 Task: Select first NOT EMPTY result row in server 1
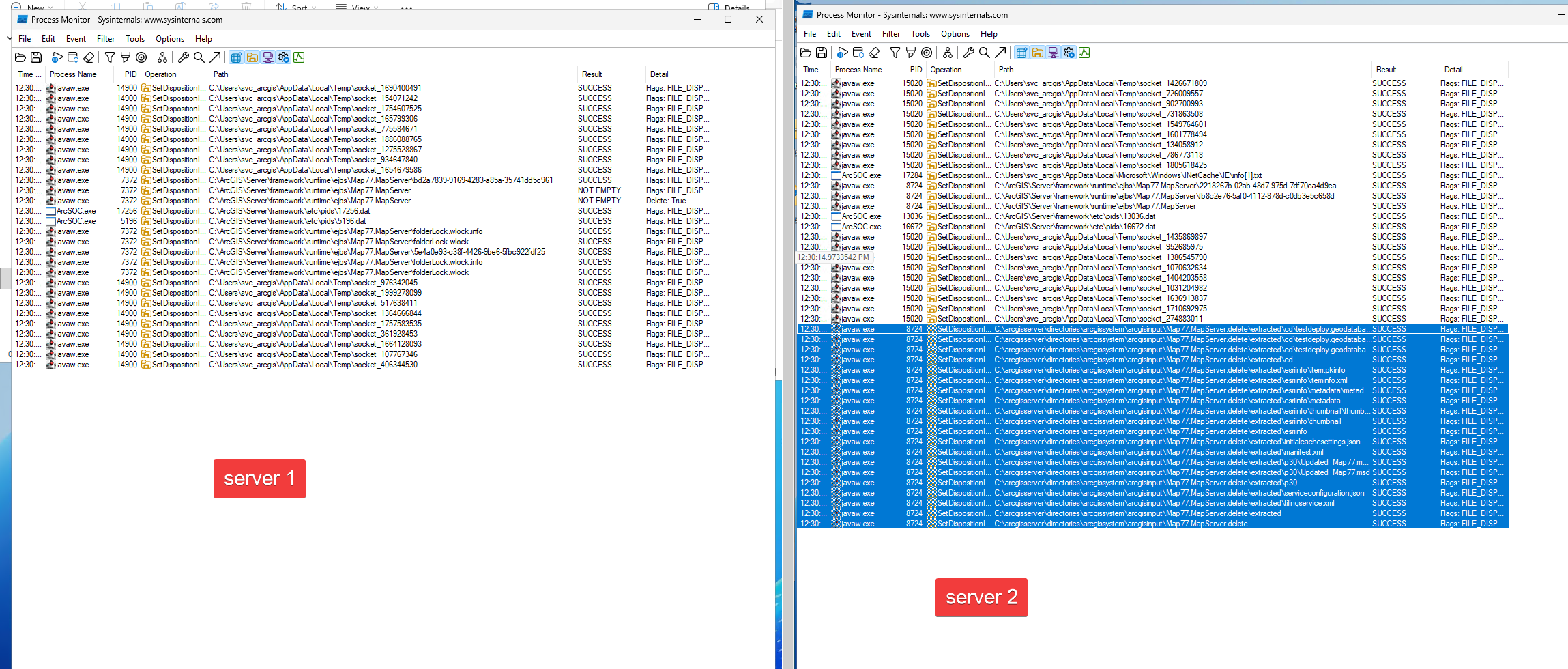tap(362, 190)
